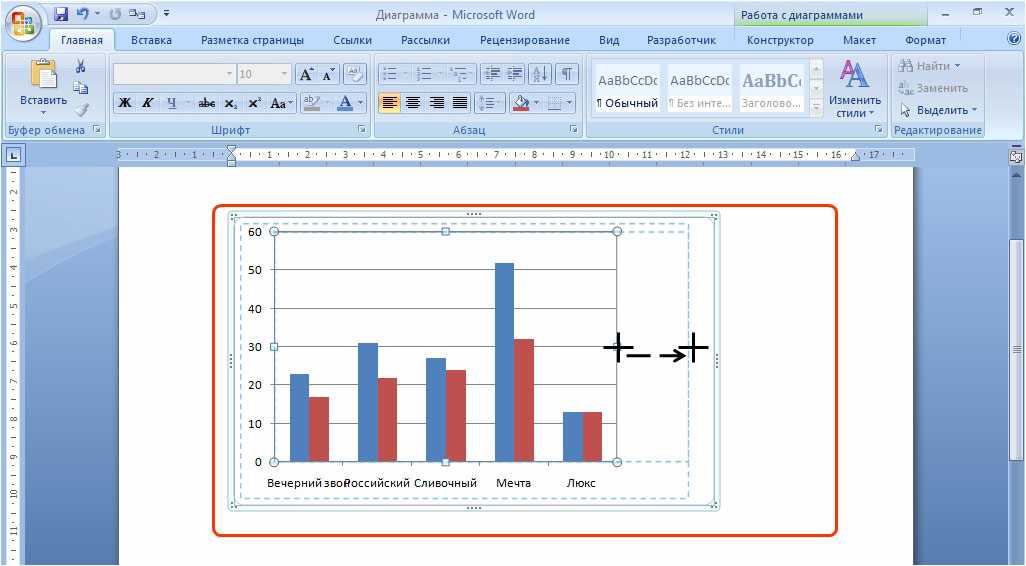Center text alignment

pyautogui.click(x=413, y=103)
